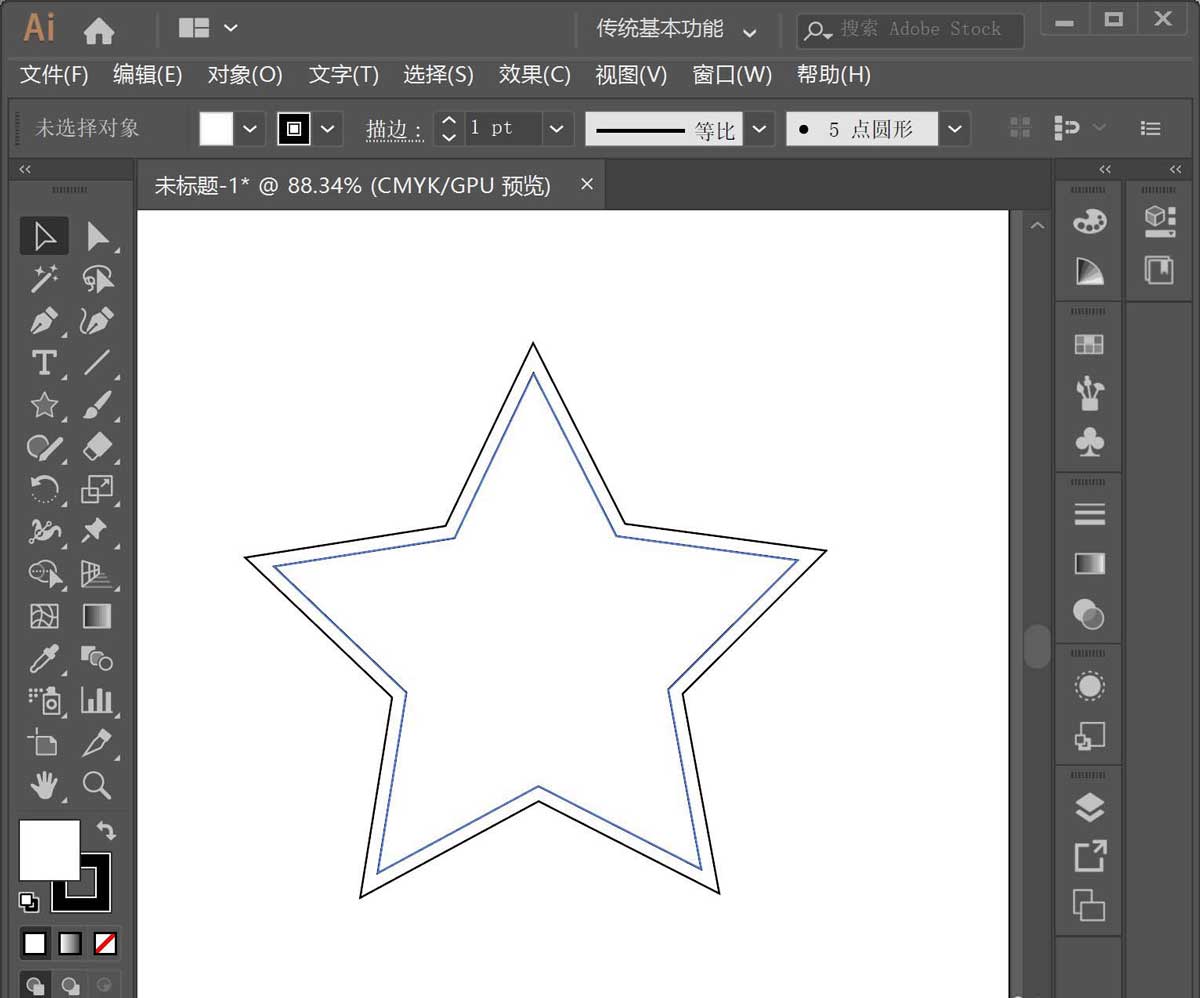Click the 描边 stroke panel link

tap(394, 129)
